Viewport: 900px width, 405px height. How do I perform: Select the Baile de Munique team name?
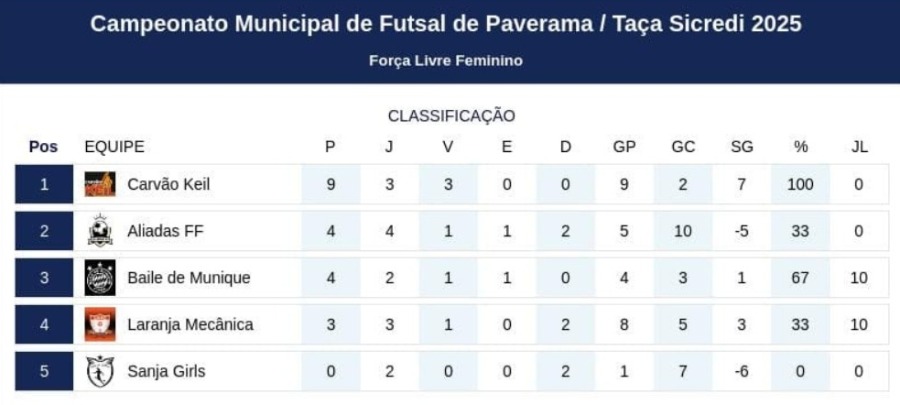tap(189, 278)
